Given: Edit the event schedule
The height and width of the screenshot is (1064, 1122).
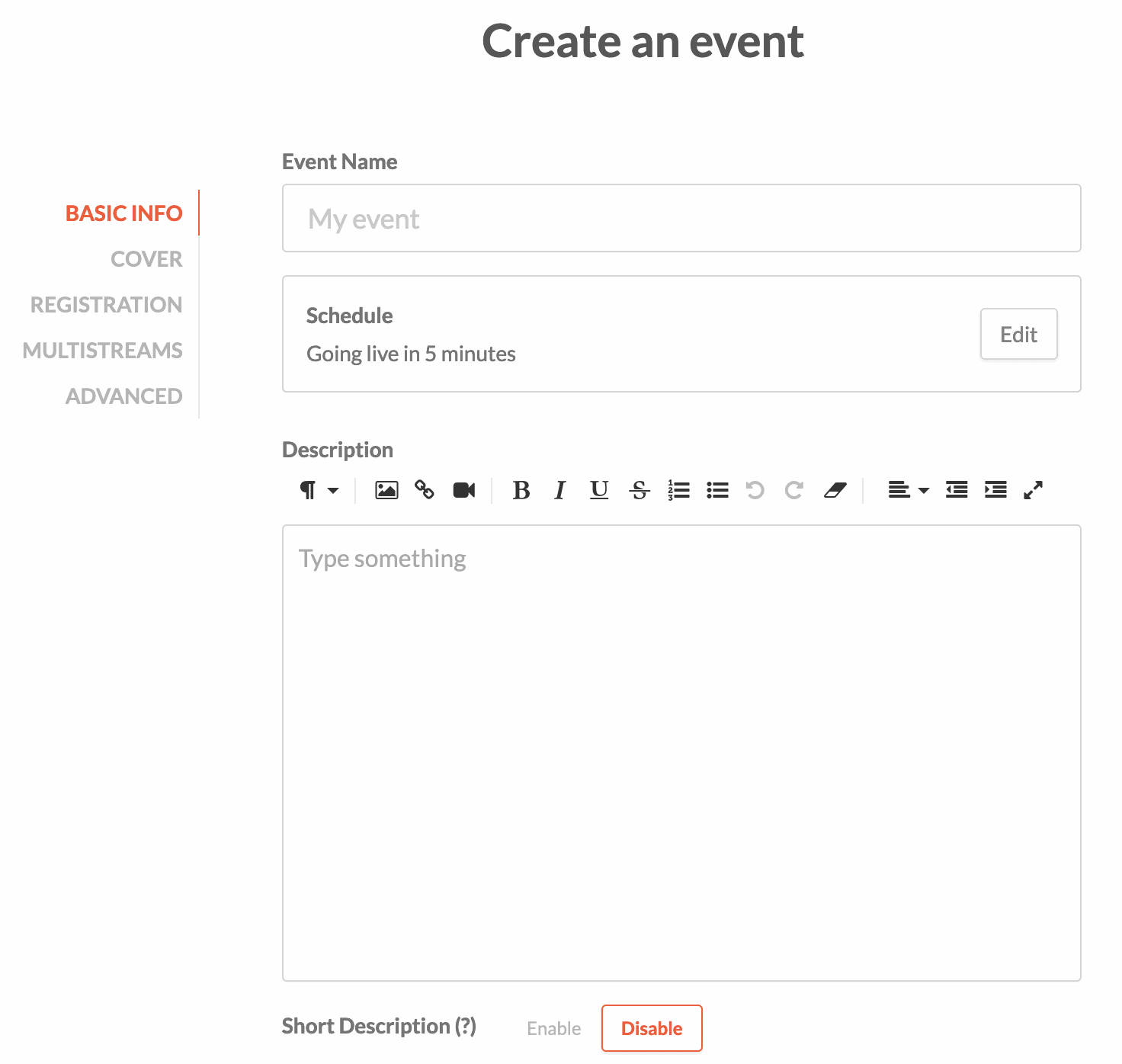Looking at the screenshot, I should tap(1018, 334).
